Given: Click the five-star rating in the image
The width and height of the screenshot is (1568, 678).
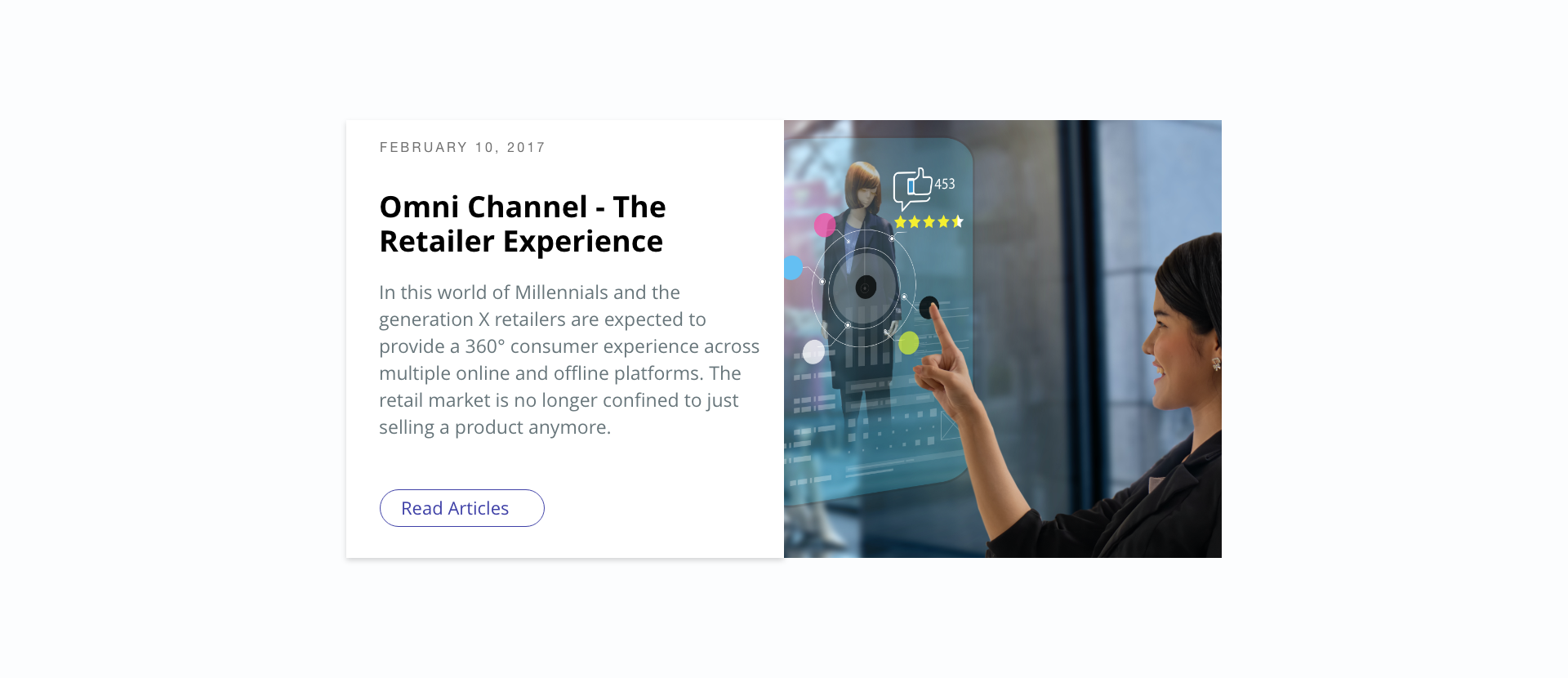Looking at the screenshot, I should click(929, 221).
